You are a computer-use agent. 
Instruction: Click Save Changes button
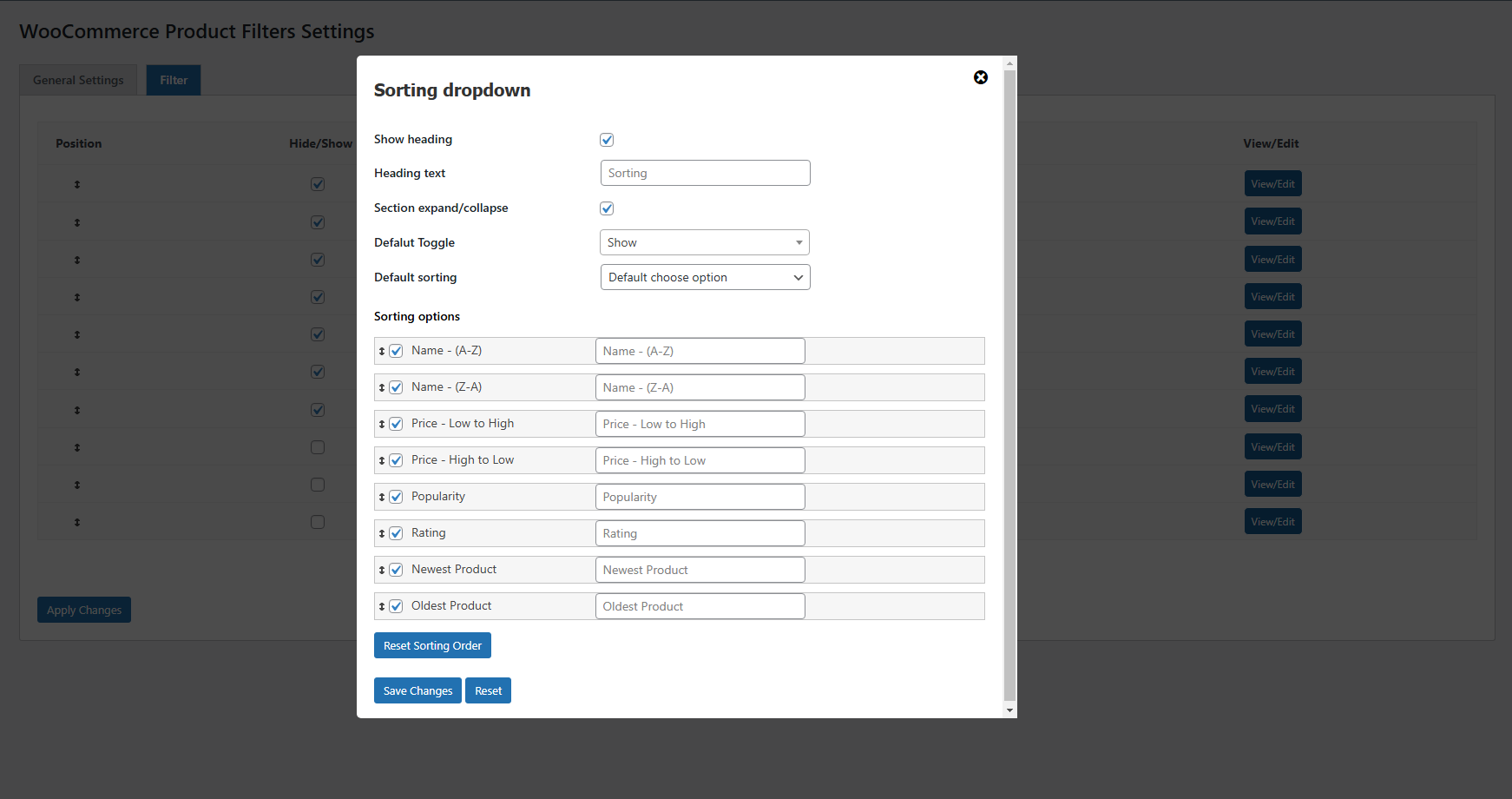click(417, 690)
